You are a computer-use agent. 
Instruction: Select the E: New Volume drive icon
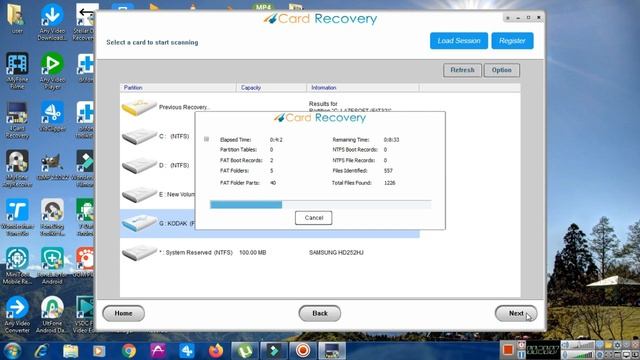[x=139, y=194]
